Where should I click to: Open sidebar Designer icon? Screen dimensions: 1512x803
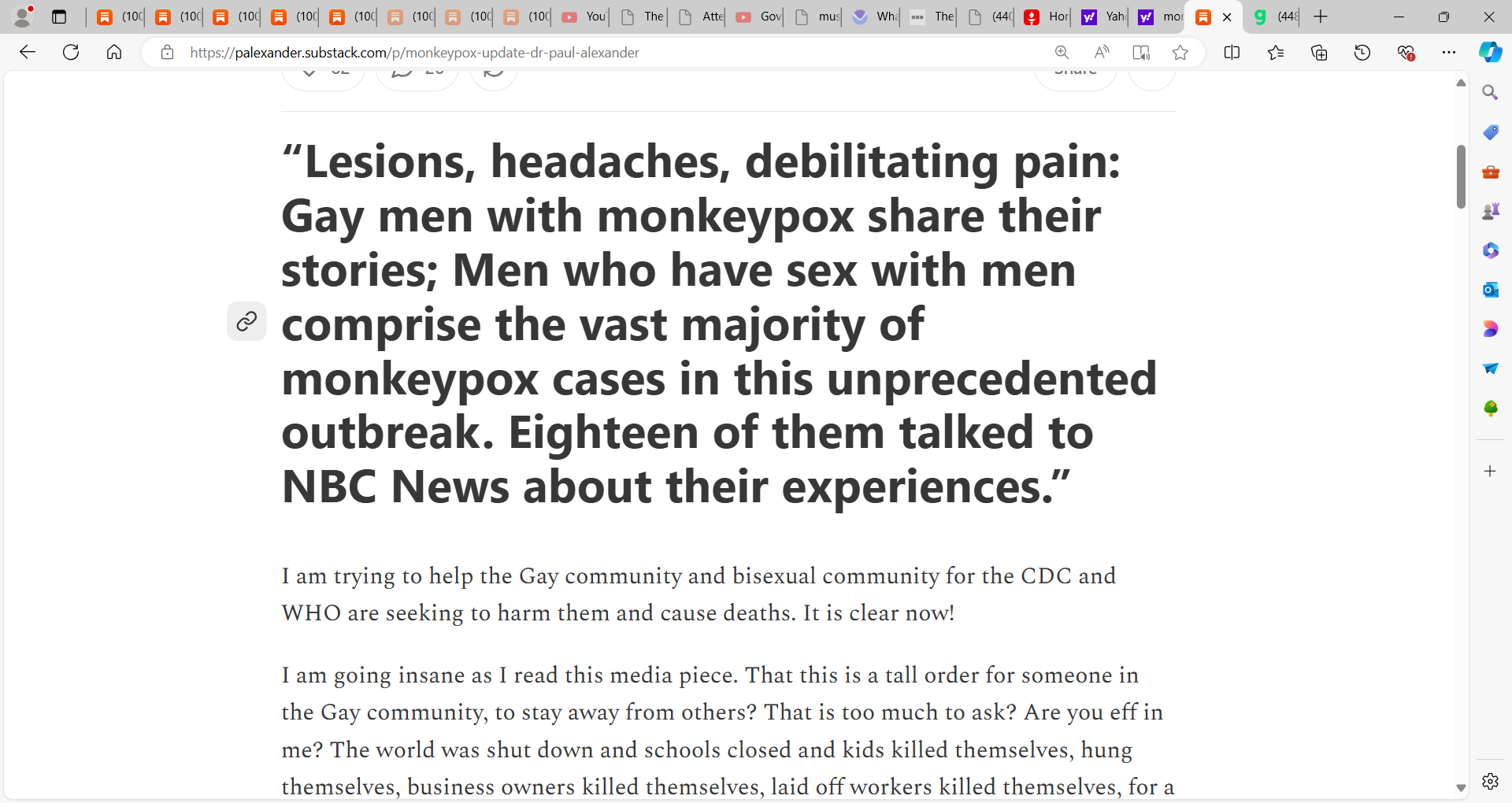click(x=1490, y=329)
